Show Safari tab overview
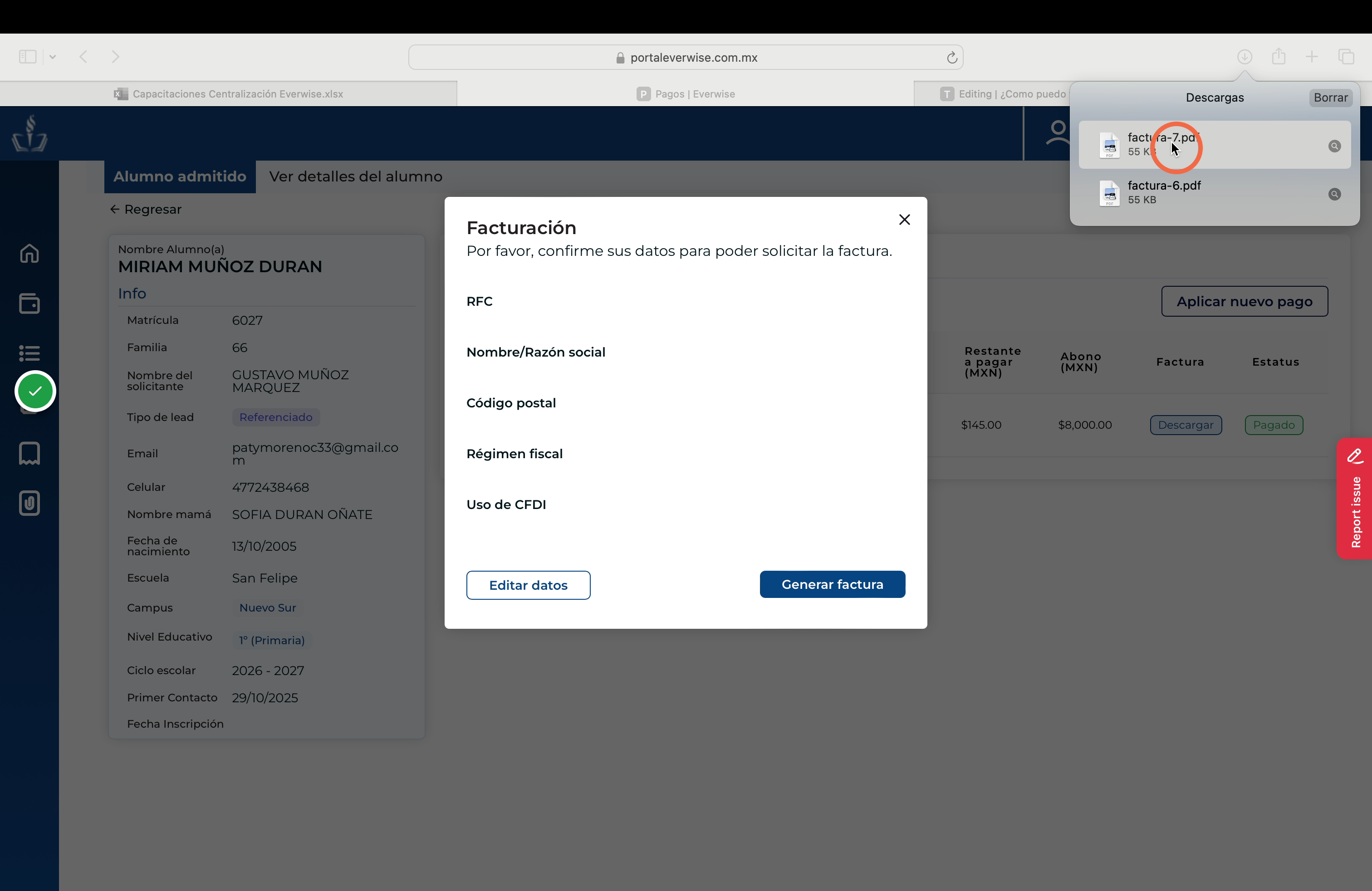The height and width of the screenshot is (891, 1372). coord(1346,56)
